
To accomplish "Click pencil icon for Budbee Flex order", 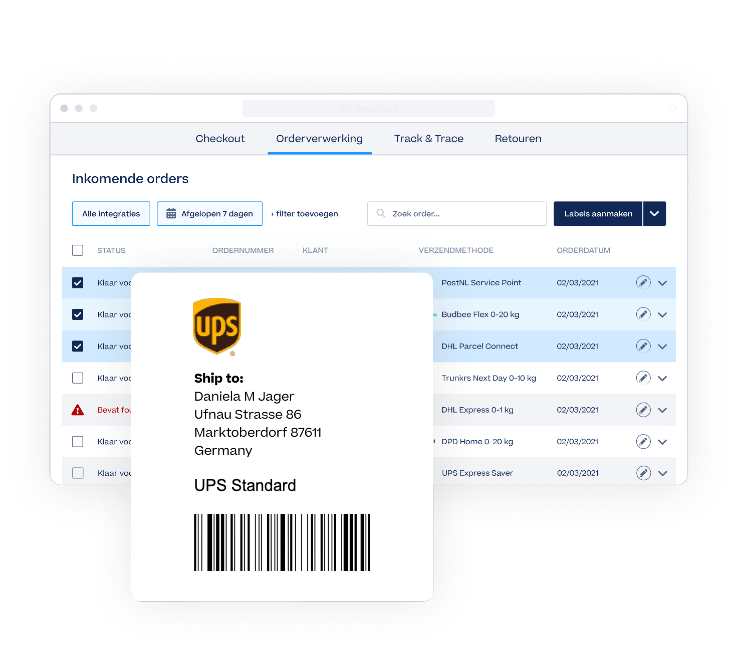I will pos(643,314).
